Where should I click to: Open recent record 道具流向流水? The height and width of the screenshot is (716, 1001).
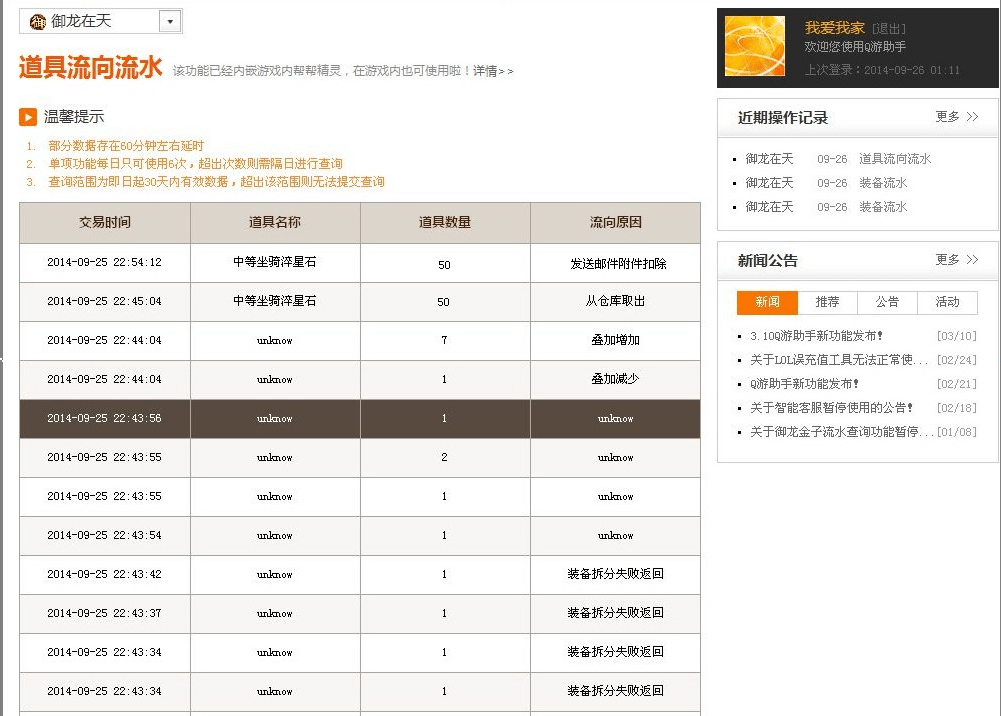pyautogui.click(x=894, y=159)
